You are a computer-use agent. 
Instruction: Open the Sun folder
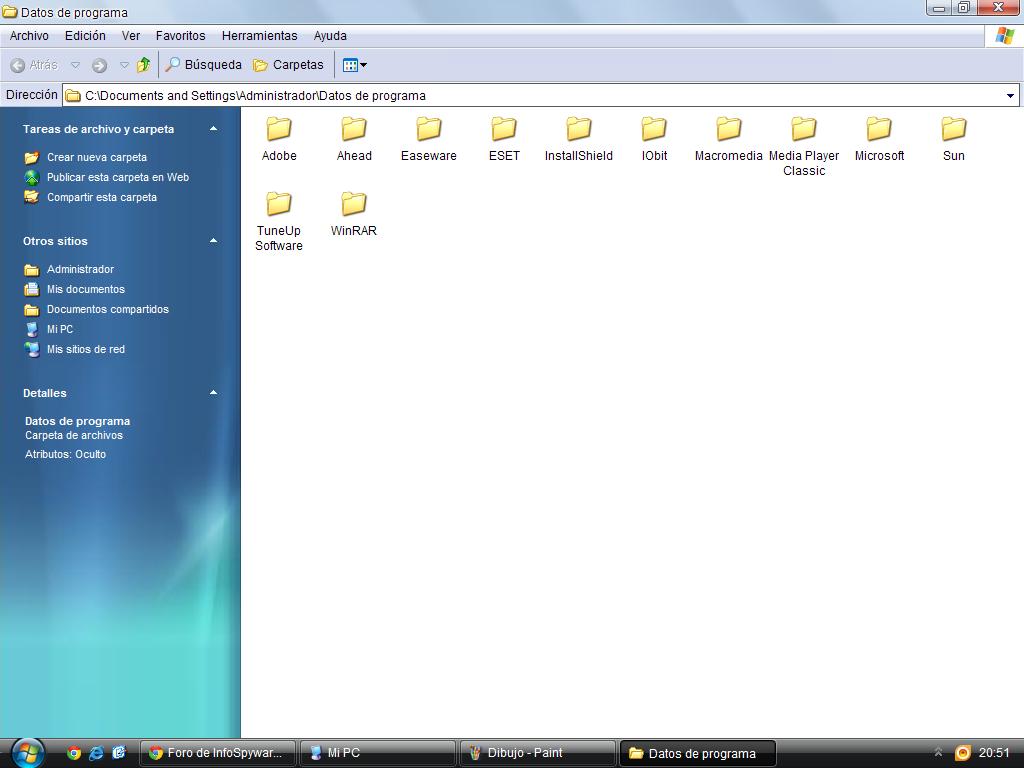(953, 138)
